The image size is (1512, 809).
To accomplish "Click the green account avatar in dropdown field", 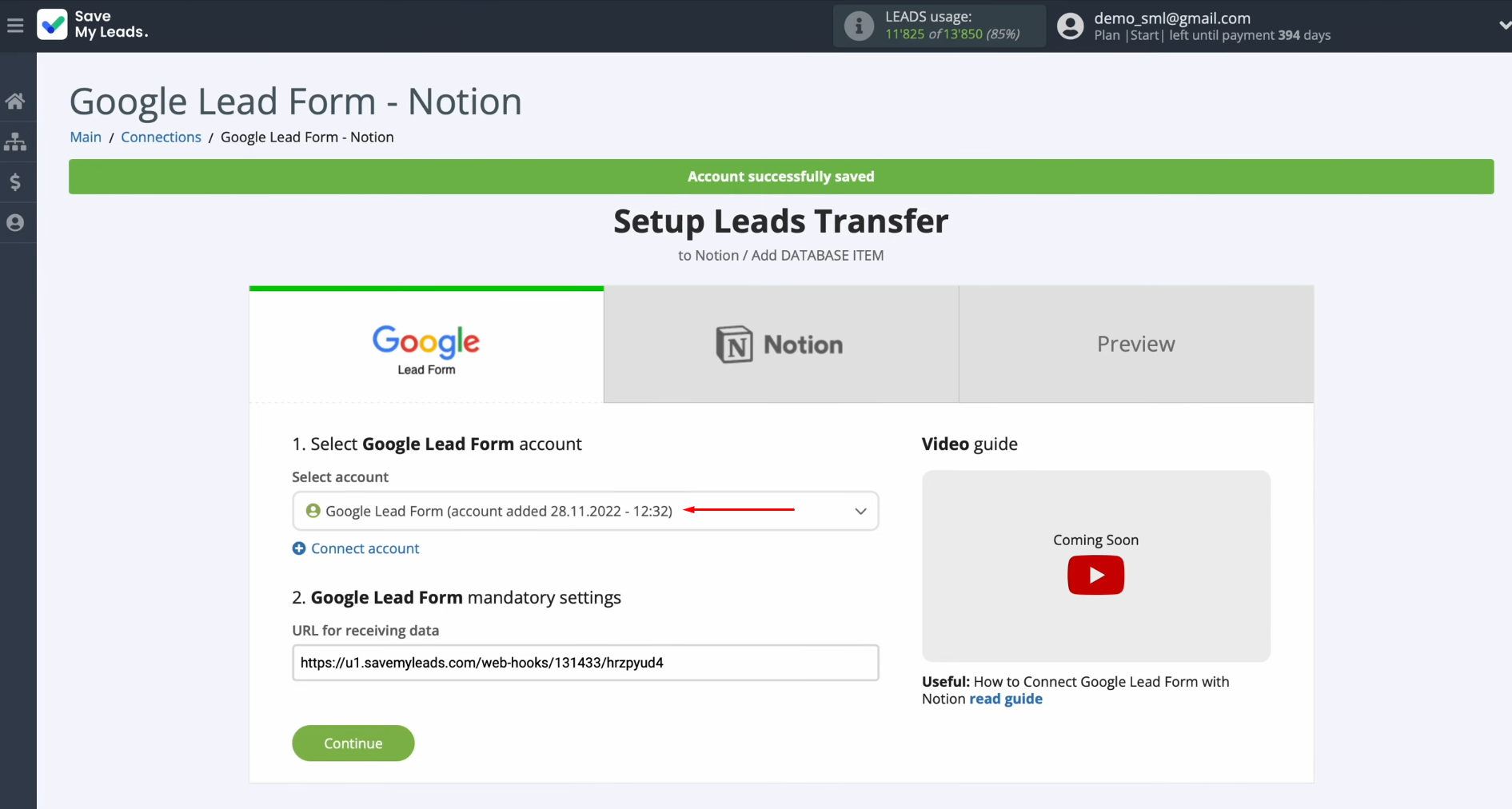I will 313,510.
